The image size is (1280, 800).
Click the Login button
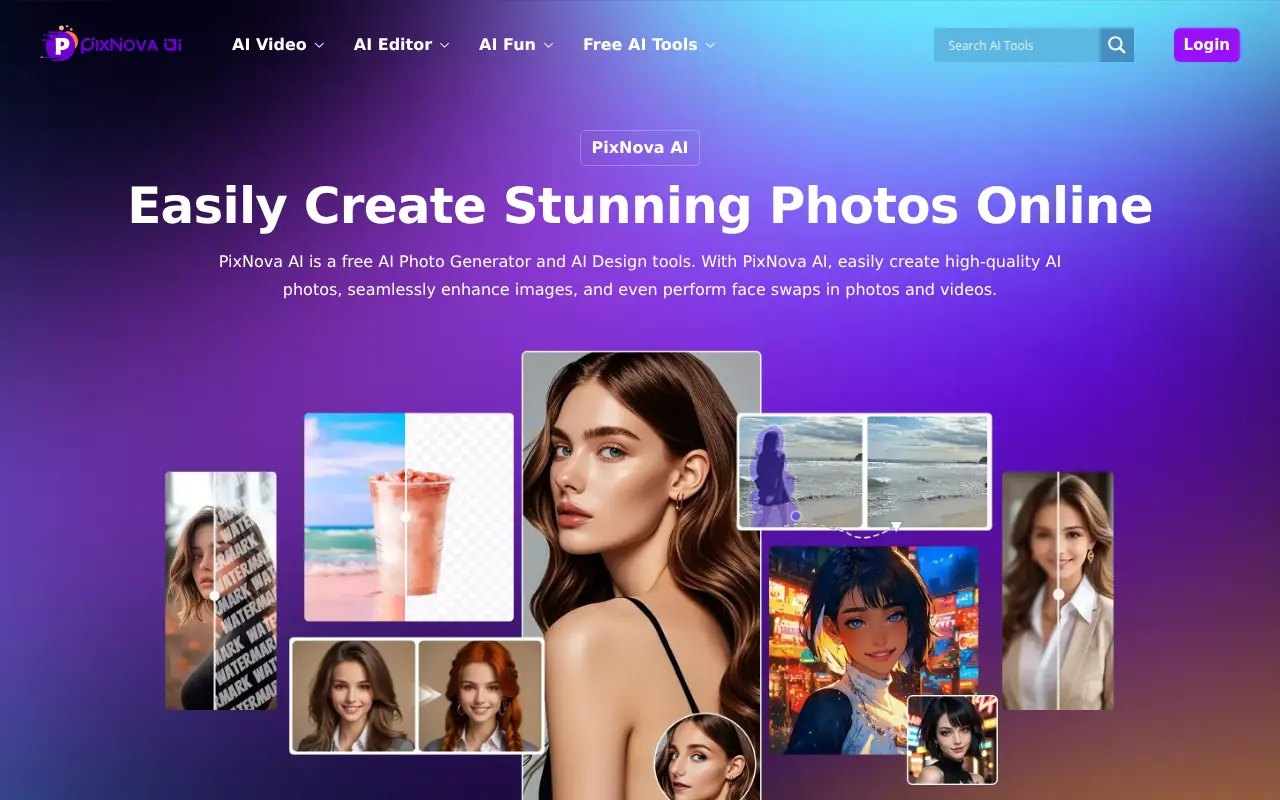pyautogui.click(x=1206, y=45)
